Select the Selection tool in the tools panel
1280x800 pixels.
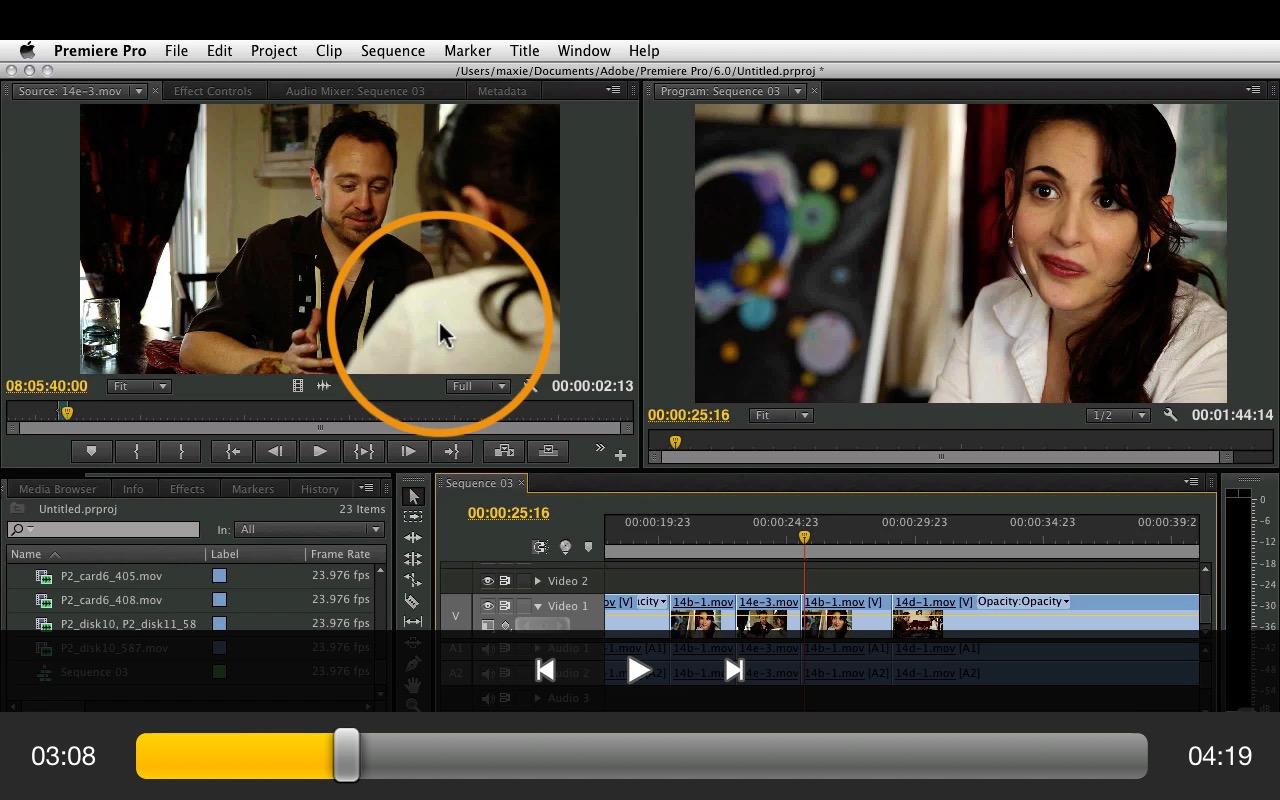tap(413, 497)
